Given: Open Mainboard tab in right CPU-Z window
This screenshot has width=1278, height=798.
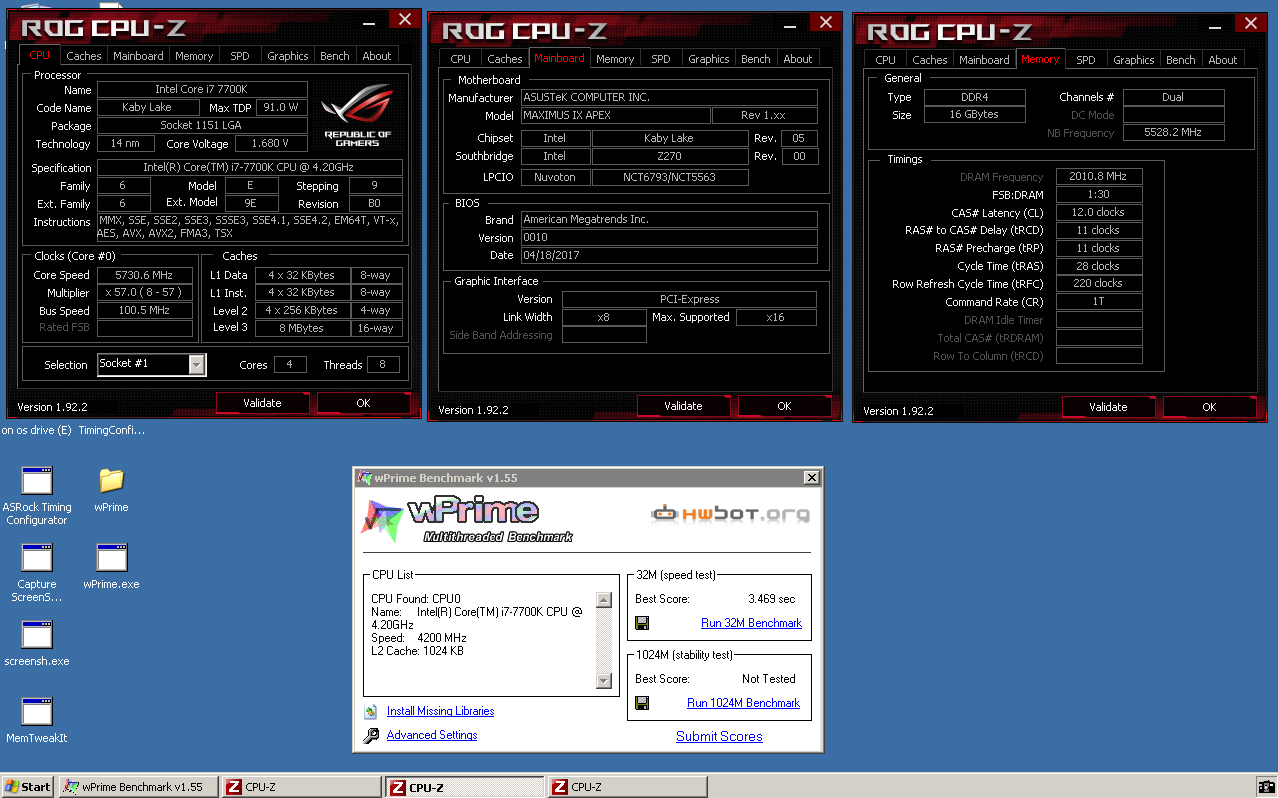Looking at the screenshot, I should pos(984,60).
